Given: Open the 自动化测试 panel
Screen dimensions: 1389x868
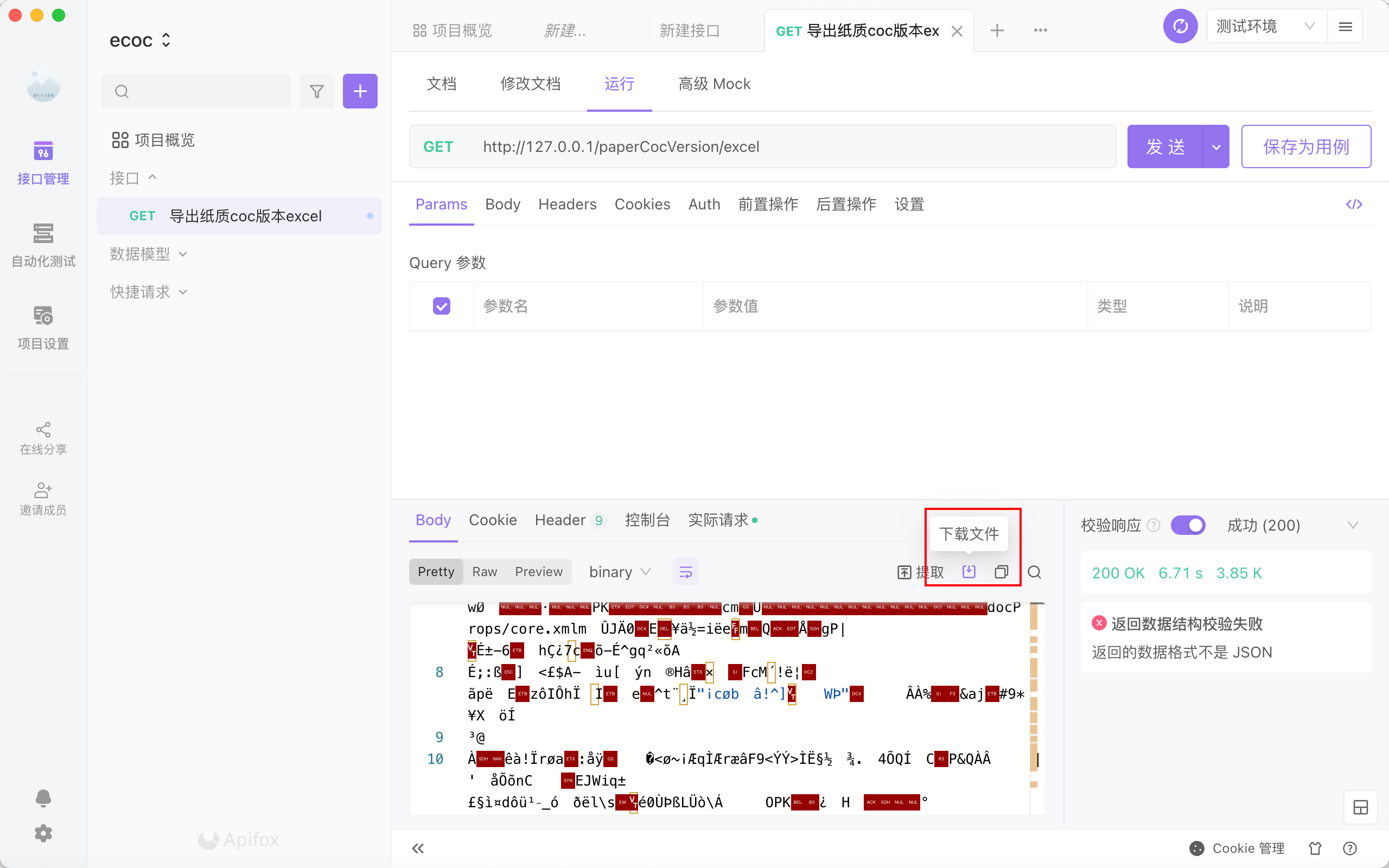Looking at the screenshot, I should click(x=43, y=245).
